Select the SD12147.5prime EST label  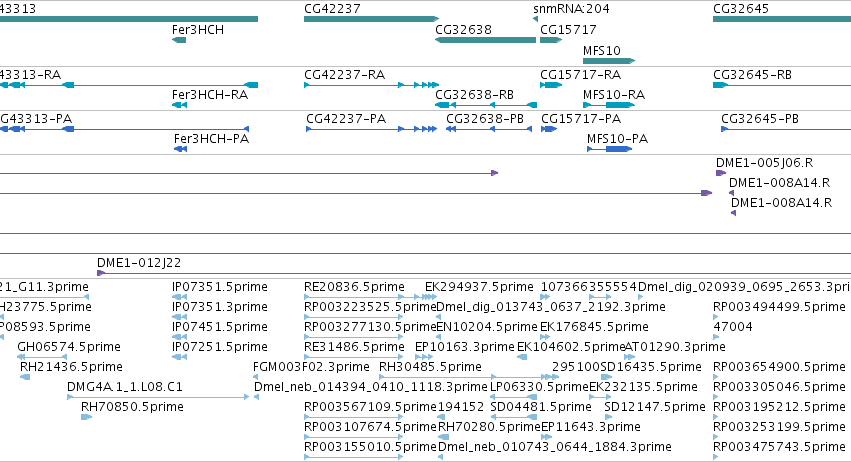[655, 407]
